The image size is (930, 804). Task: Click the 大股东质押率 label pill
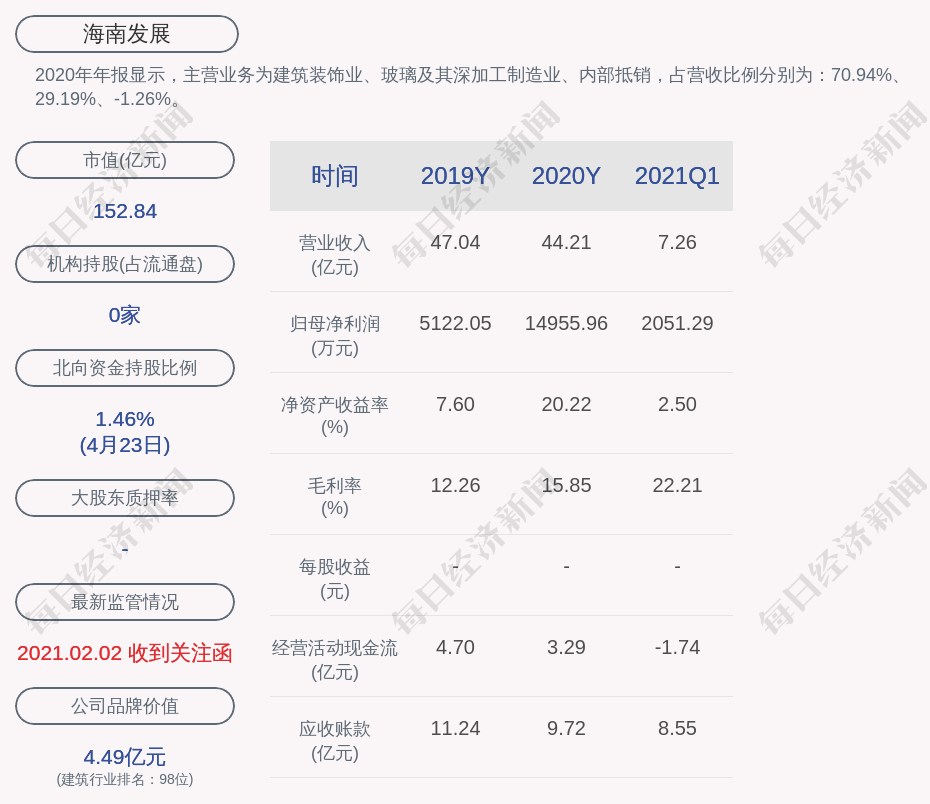tap(125, 498)
